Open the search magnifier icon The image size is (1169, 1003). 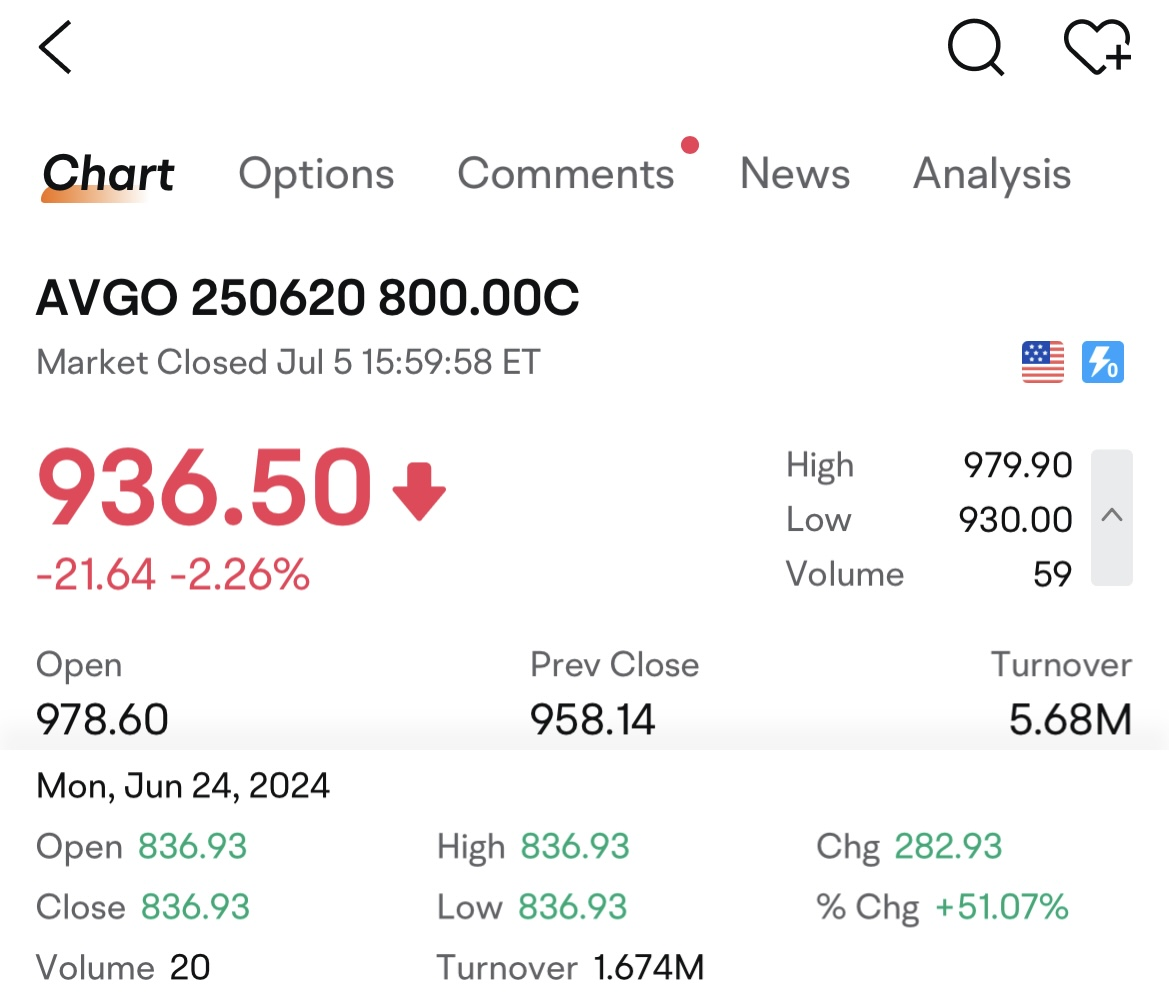(x=975, y=47)
